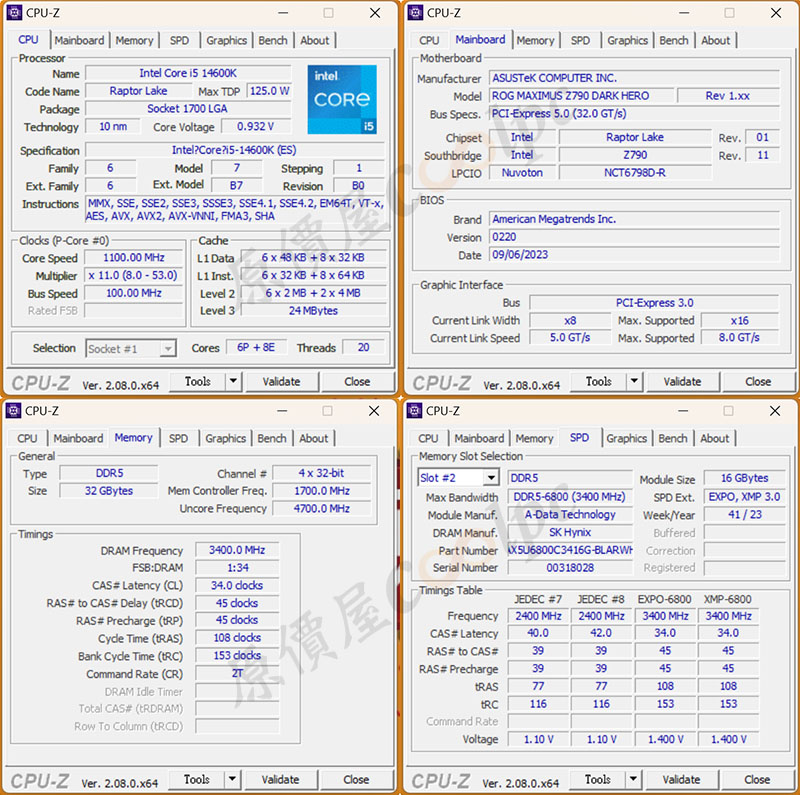The width and height of the screenshot is (800, 795).
Task: Click the Max Bandwidth value "DDR5-6800 (3400 MHz)"
Action: click(570, 496)
